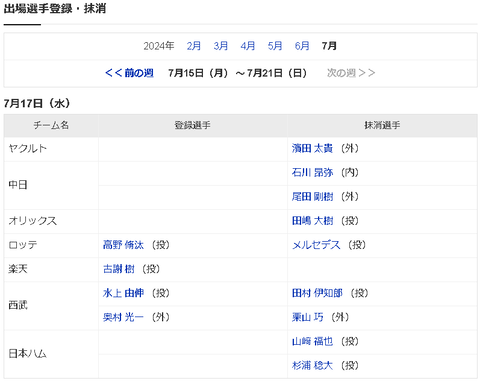Go to the 5月 registrations

click(275, 46)
